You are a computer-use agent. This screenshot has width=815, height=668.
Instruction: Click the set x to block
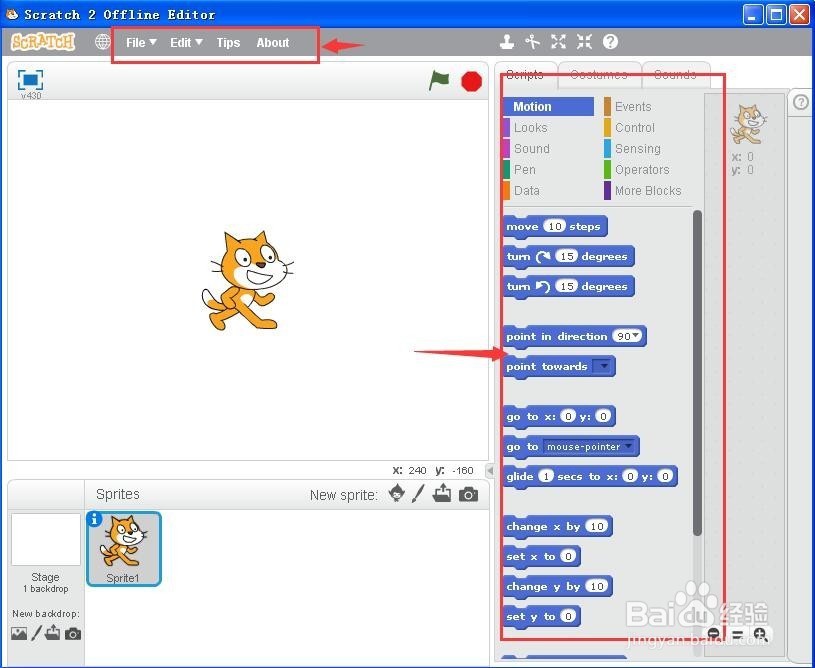click(x=542, y=557)
